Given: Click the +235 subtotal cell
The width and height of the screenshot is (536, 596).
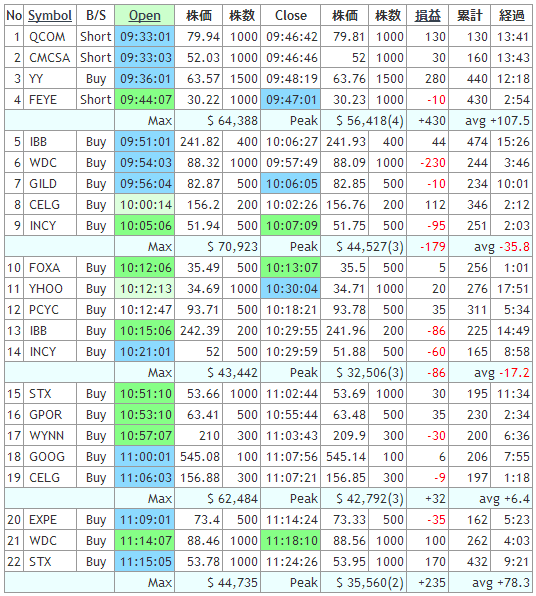Looking at the screenshot, I should 427,583.
